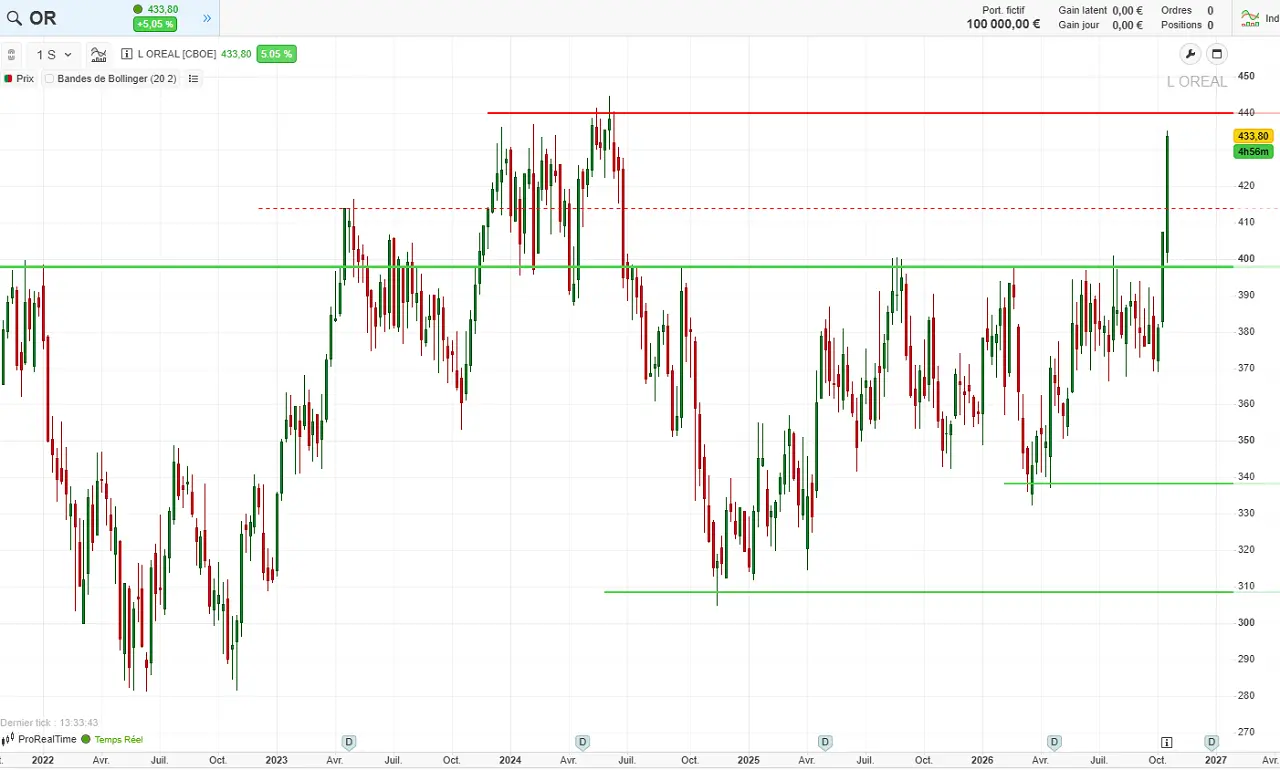This screenshot has height=770, width=1280.
Task: Click the dividend marker near April 2026
Action: pyautogui.click(x=1054, y=742)
